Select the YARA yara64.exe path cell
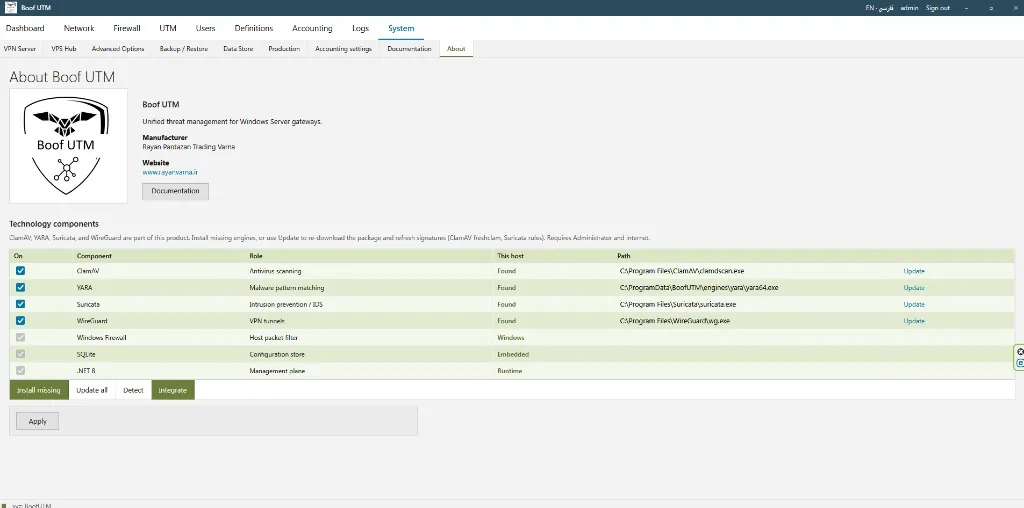 click(699, 287)
